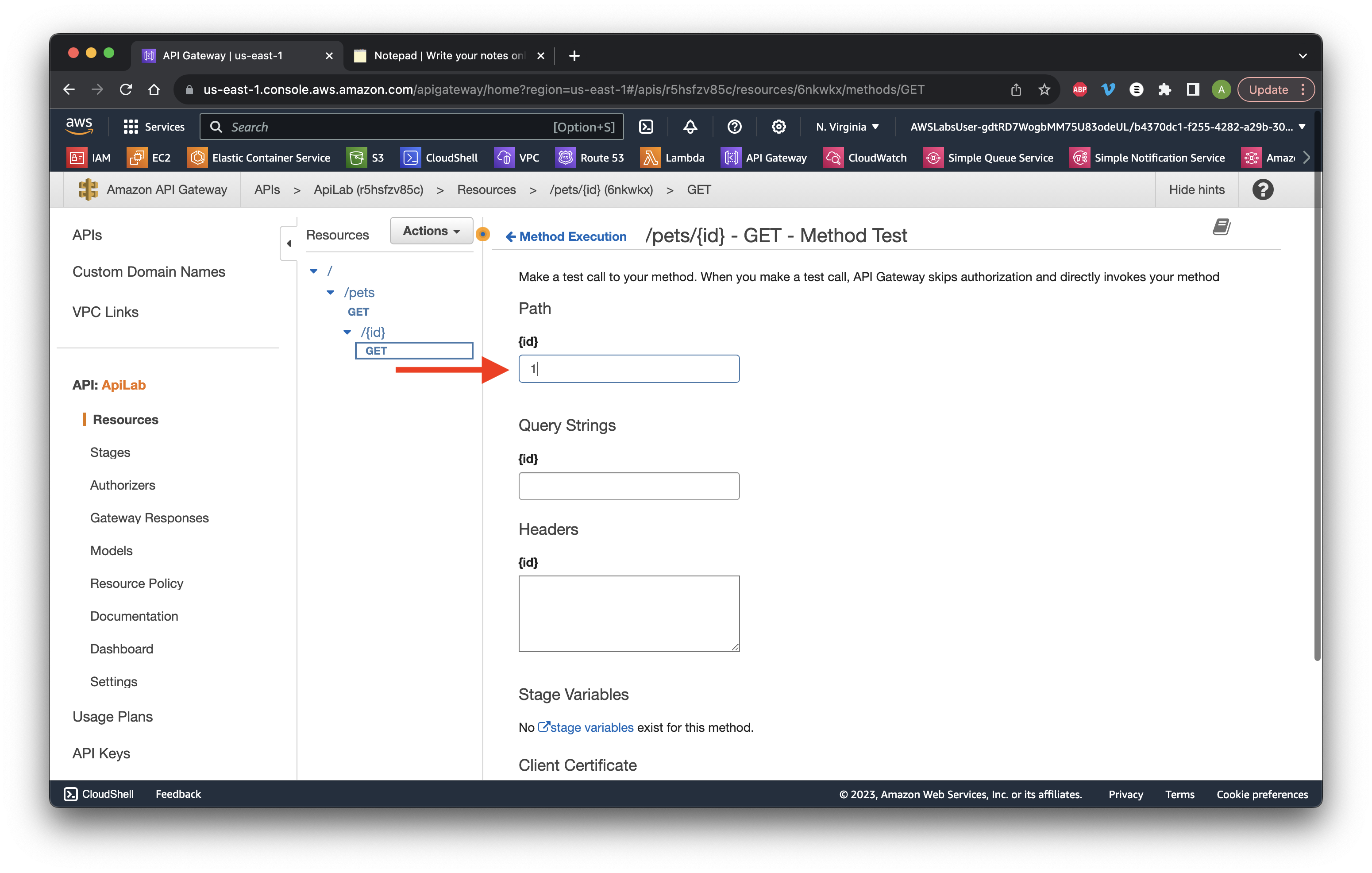Open API Gateway shortcut in favorites bar
The image size is (1372, 873).
[764, 158]
